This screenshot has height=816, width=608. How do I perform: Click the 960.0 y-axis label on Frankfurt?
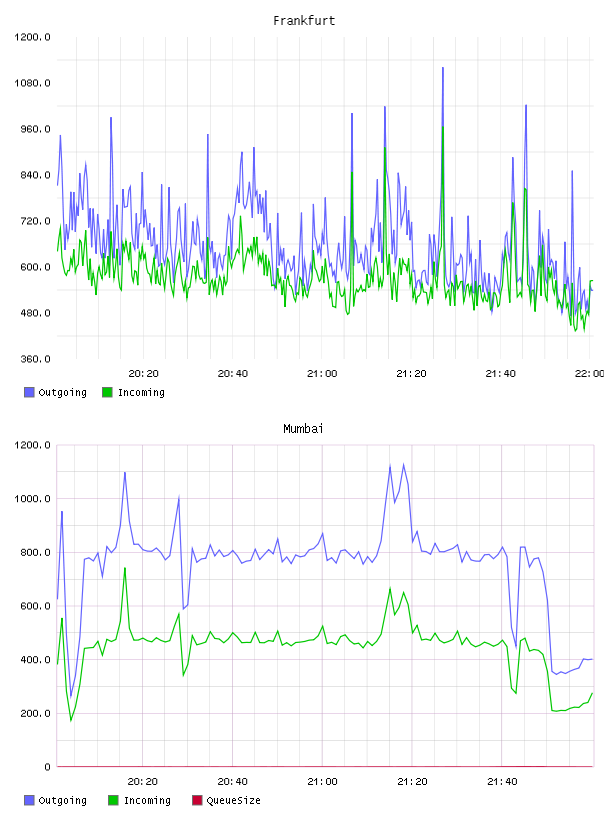(x=35, y=129)
